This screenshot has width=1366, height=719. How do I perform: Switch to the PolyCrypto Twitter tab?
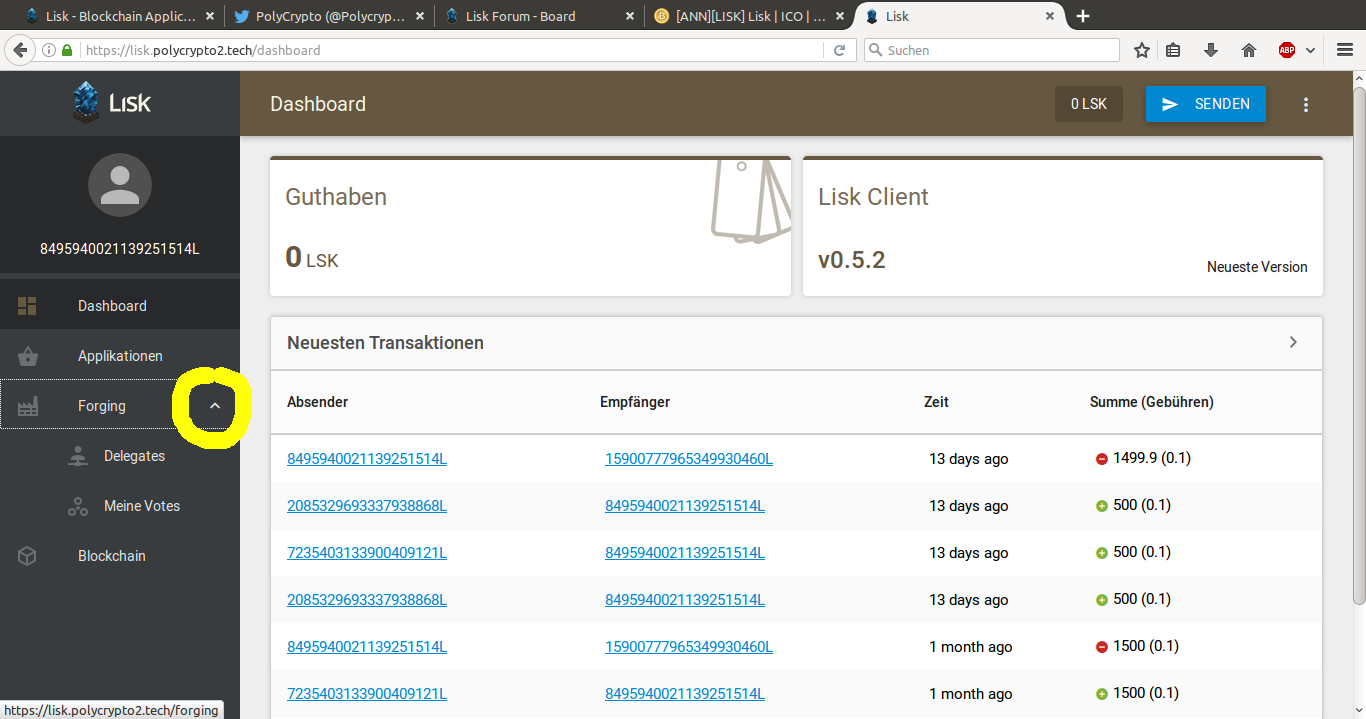[329, 16]
